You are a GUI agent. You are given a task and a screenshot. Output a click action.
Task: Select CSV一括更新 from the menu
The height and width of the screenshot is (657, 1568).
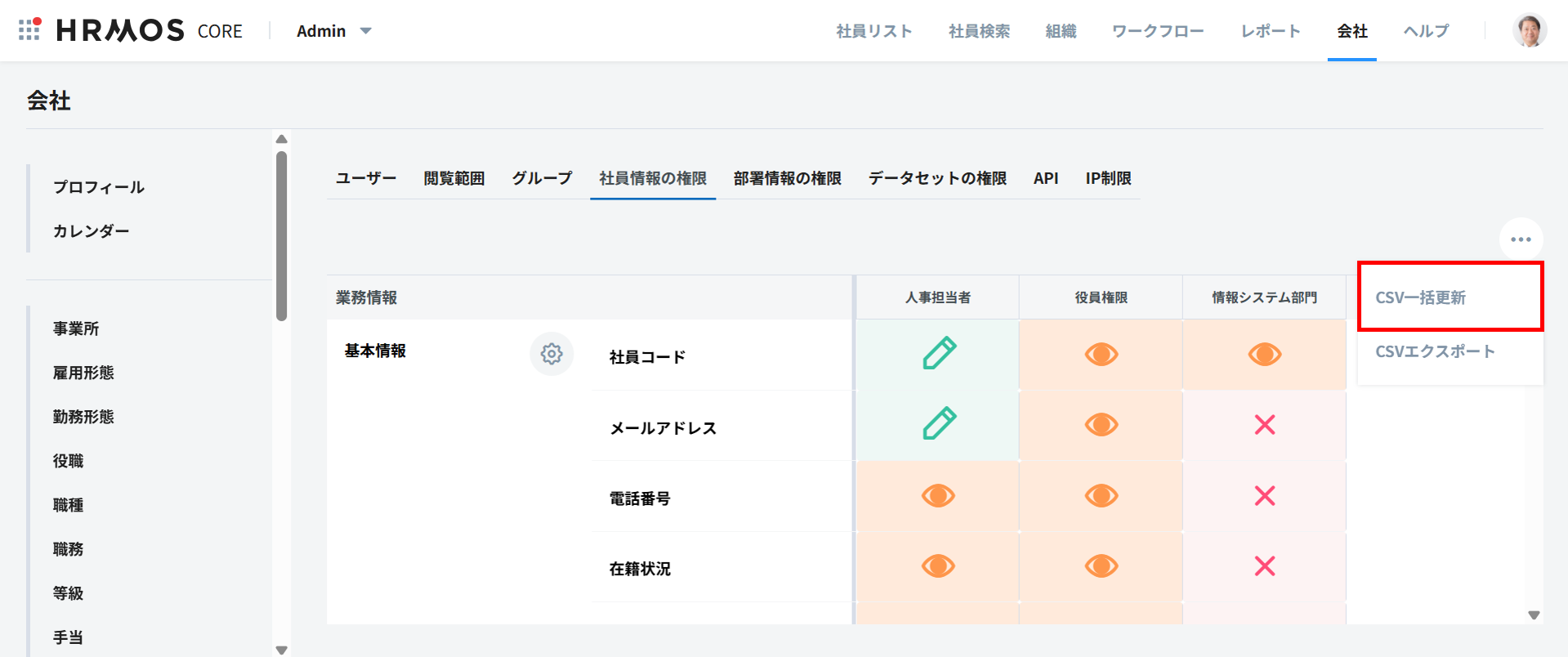tap(1420, 297)
